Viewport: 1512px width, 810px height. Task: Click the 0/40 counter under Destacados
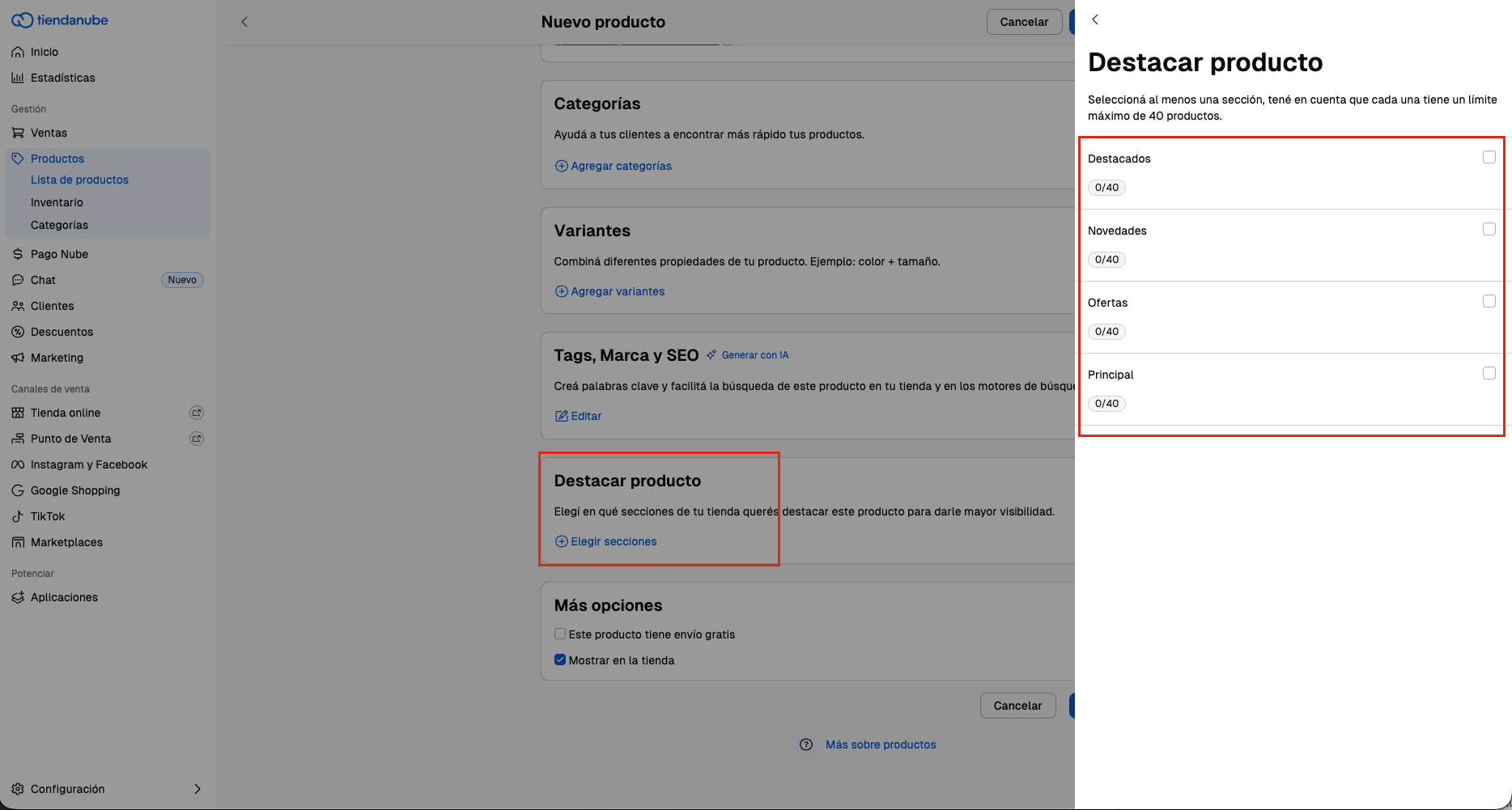click(1106, 188)
